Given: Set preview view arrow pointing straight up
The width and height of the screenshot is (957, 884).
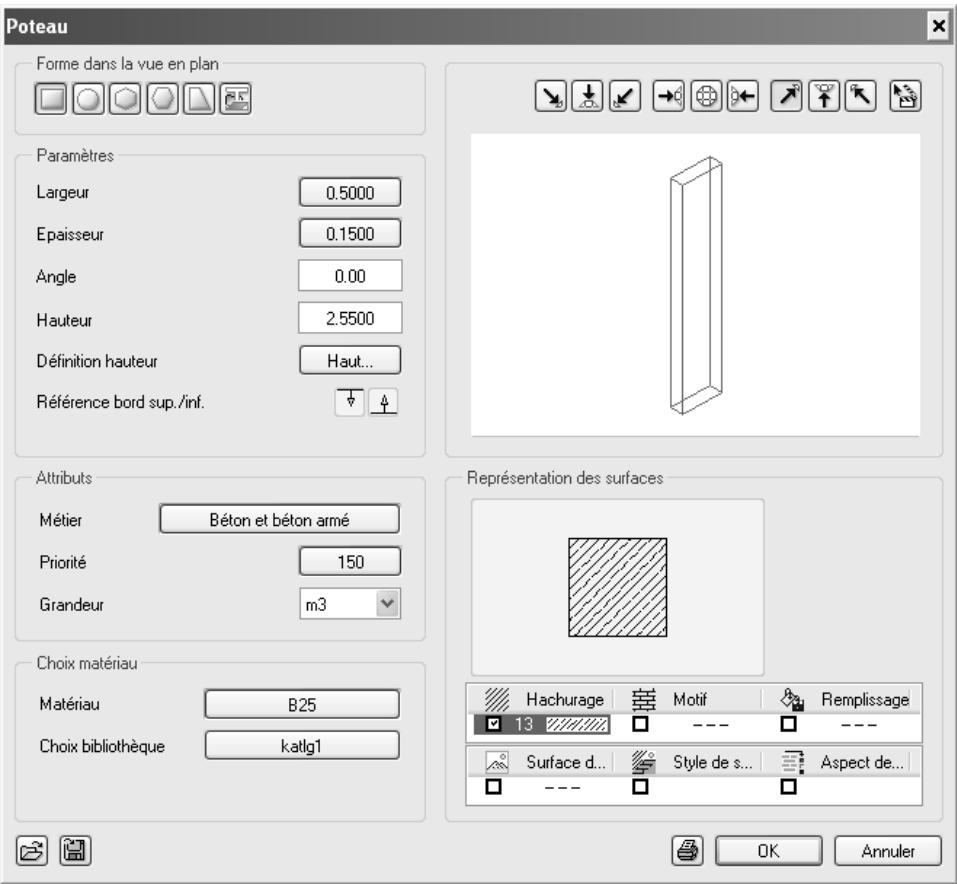Looking at the screenshot, I should point(824,96).
